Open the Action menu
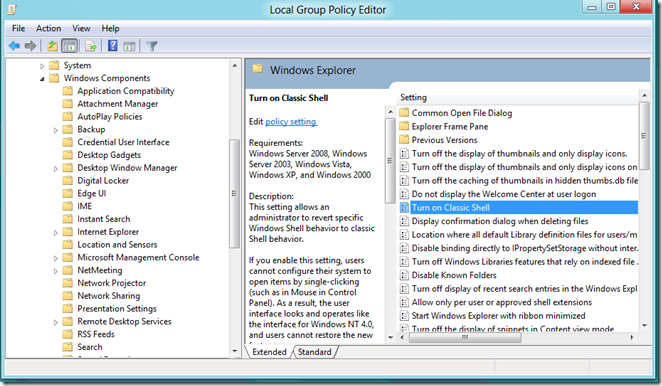662x386 pixels. click(x=49, y=28)
